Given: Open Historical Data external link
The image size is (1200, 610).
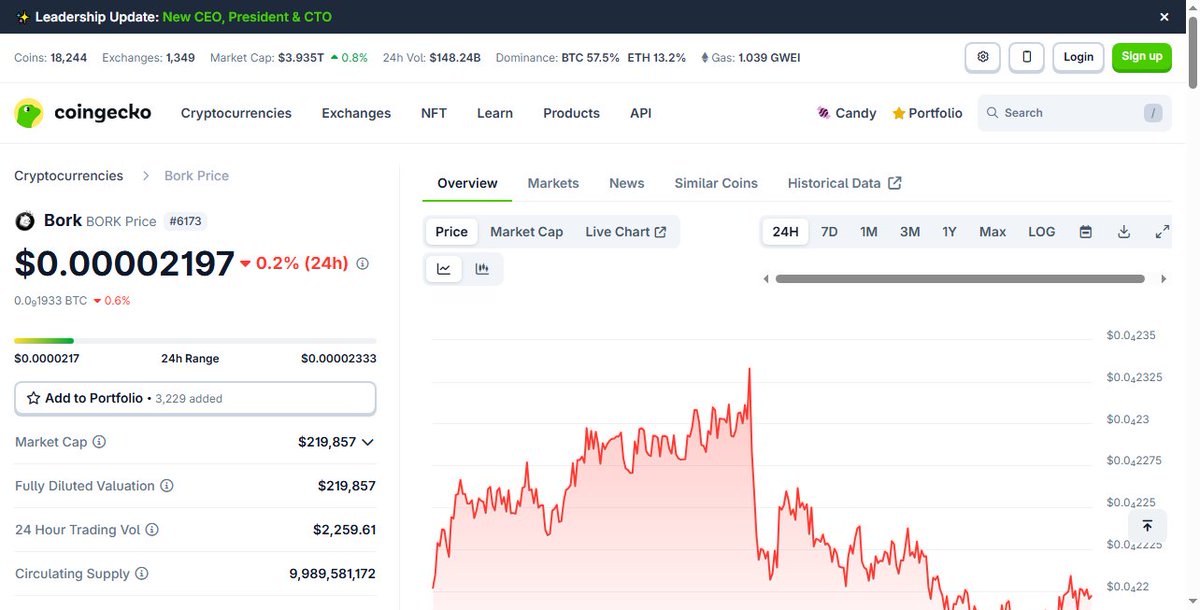Looking at the screenshot, I should [844, 183].
